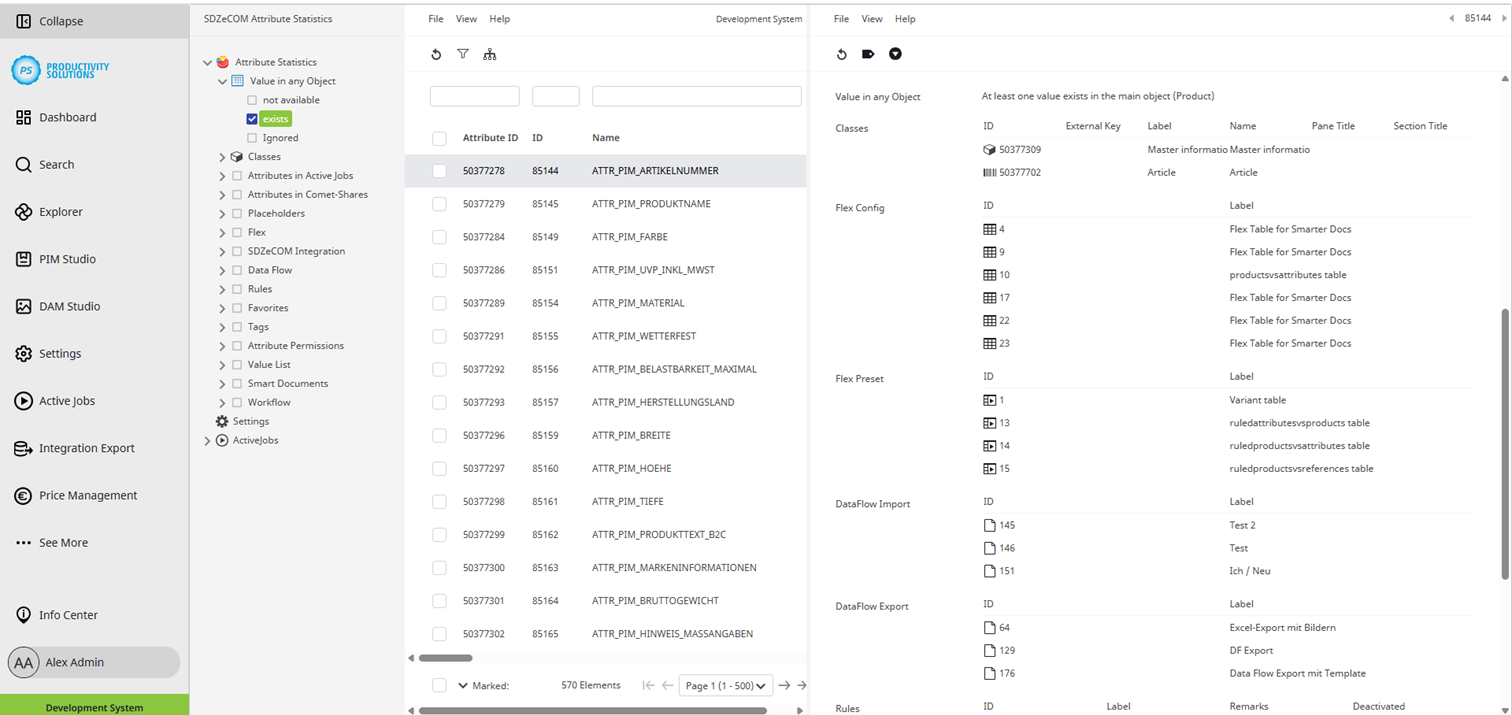
Task: Open the File menu above the attribute list
Action: (x=435, y=18)
